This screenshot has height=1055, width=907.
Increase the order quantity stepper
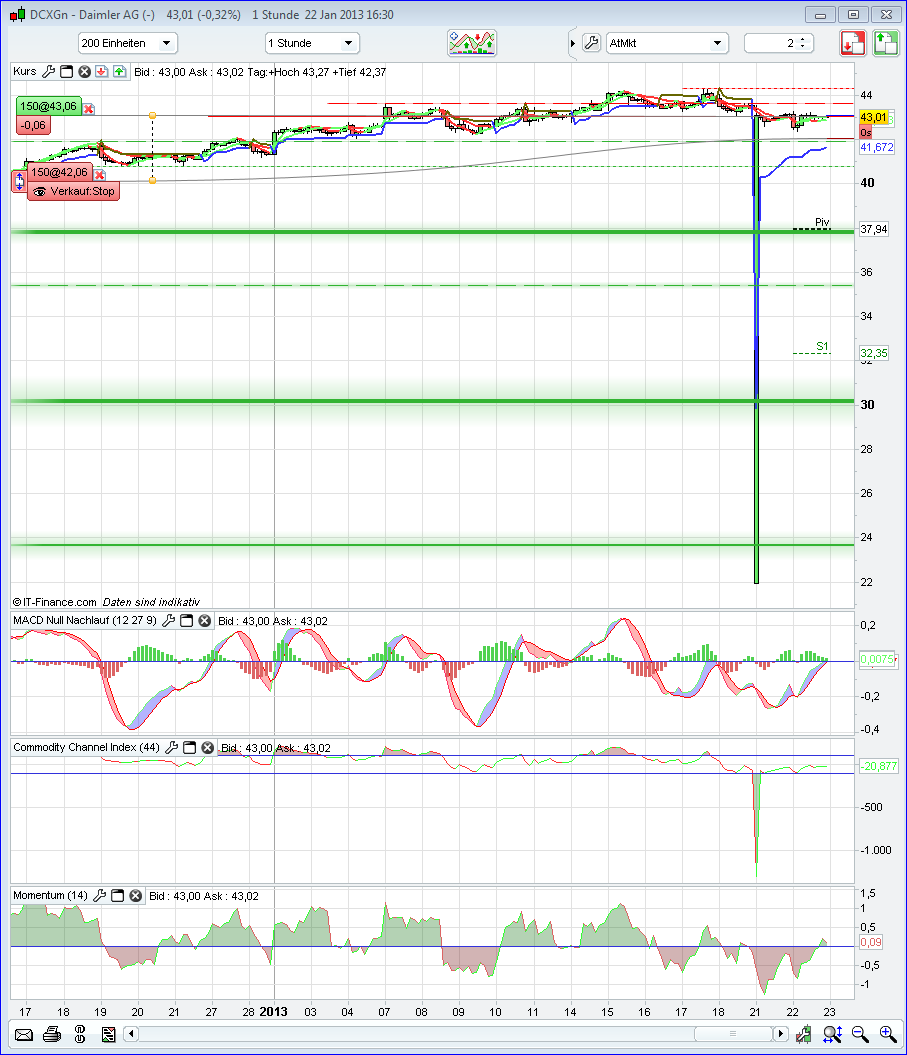click(x=803, y=39)
